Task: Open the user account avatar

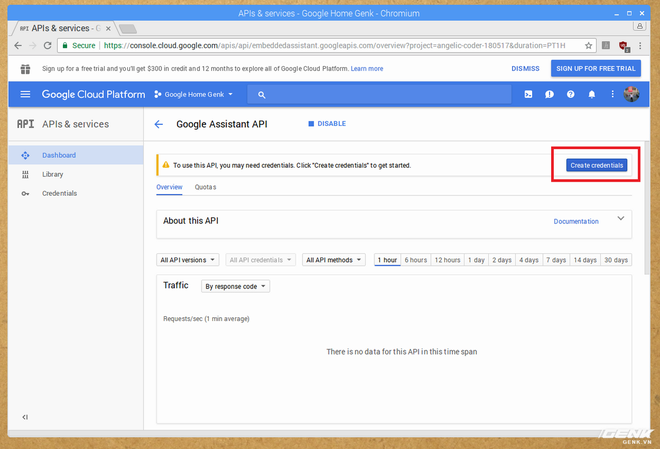Action: pyautogui.click(x=631, y=94)
